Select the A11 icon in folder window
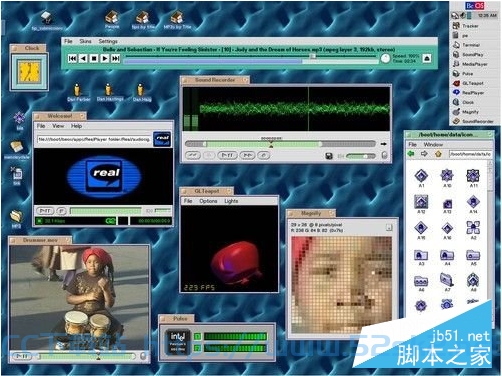Screen dimensions: 502x376 tap(473, 178)
